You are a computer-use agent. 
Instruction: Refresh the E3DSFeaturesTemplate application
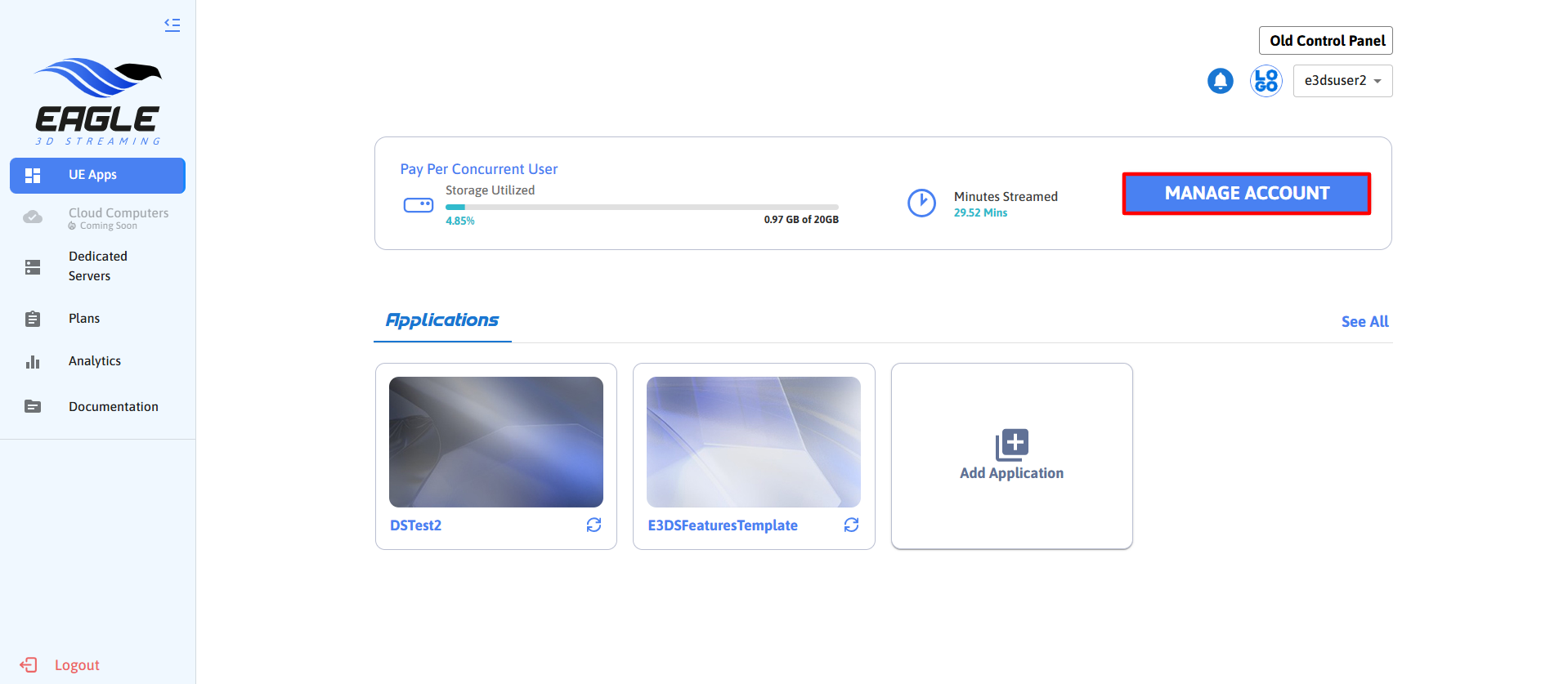coord(851,525)
